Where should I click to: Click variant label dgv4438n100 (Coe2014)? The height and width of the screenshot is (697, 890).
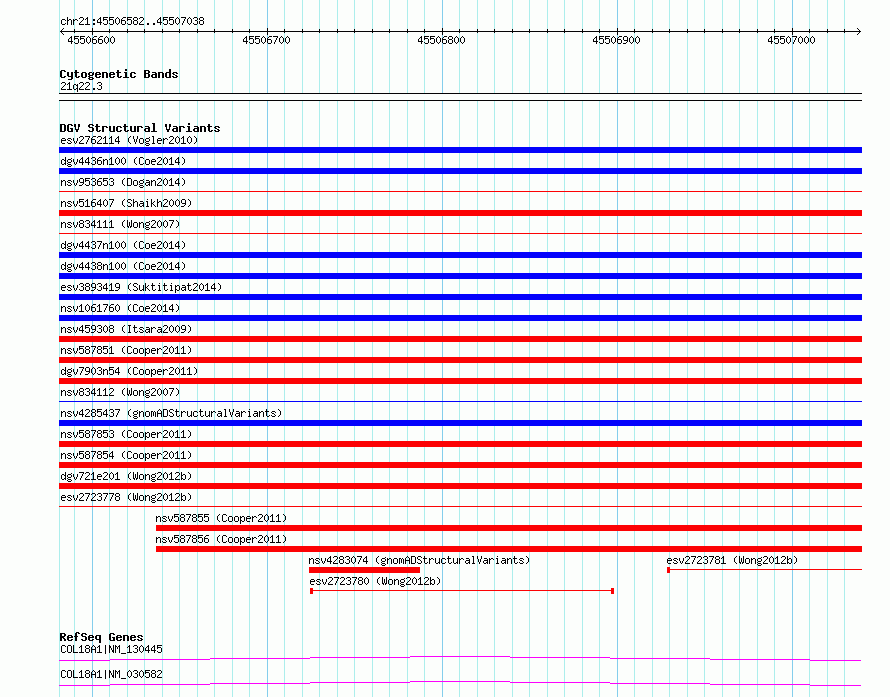coord(123,266)
